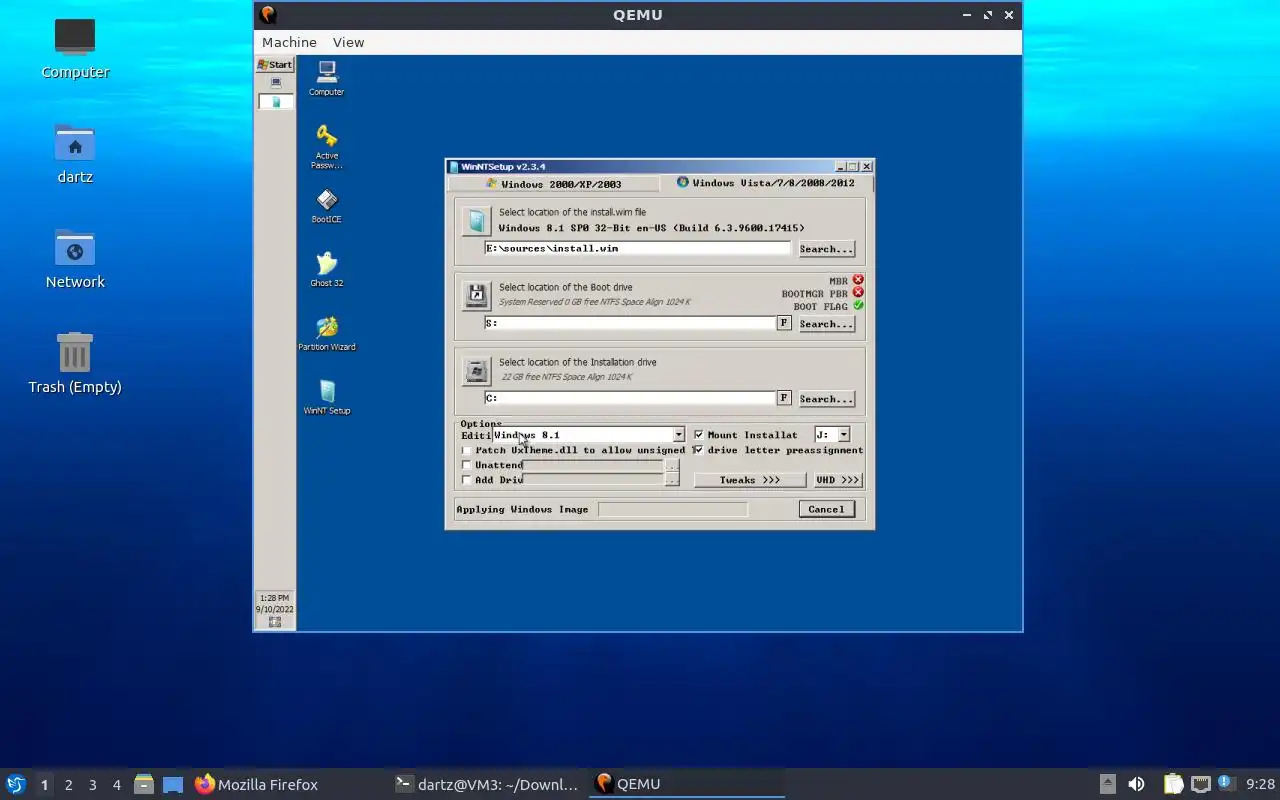This screenshot has width=1280, height=800.
Task: Select Windows Vista/7/8/2008/2012 tab
Action: tap(766, 183)
